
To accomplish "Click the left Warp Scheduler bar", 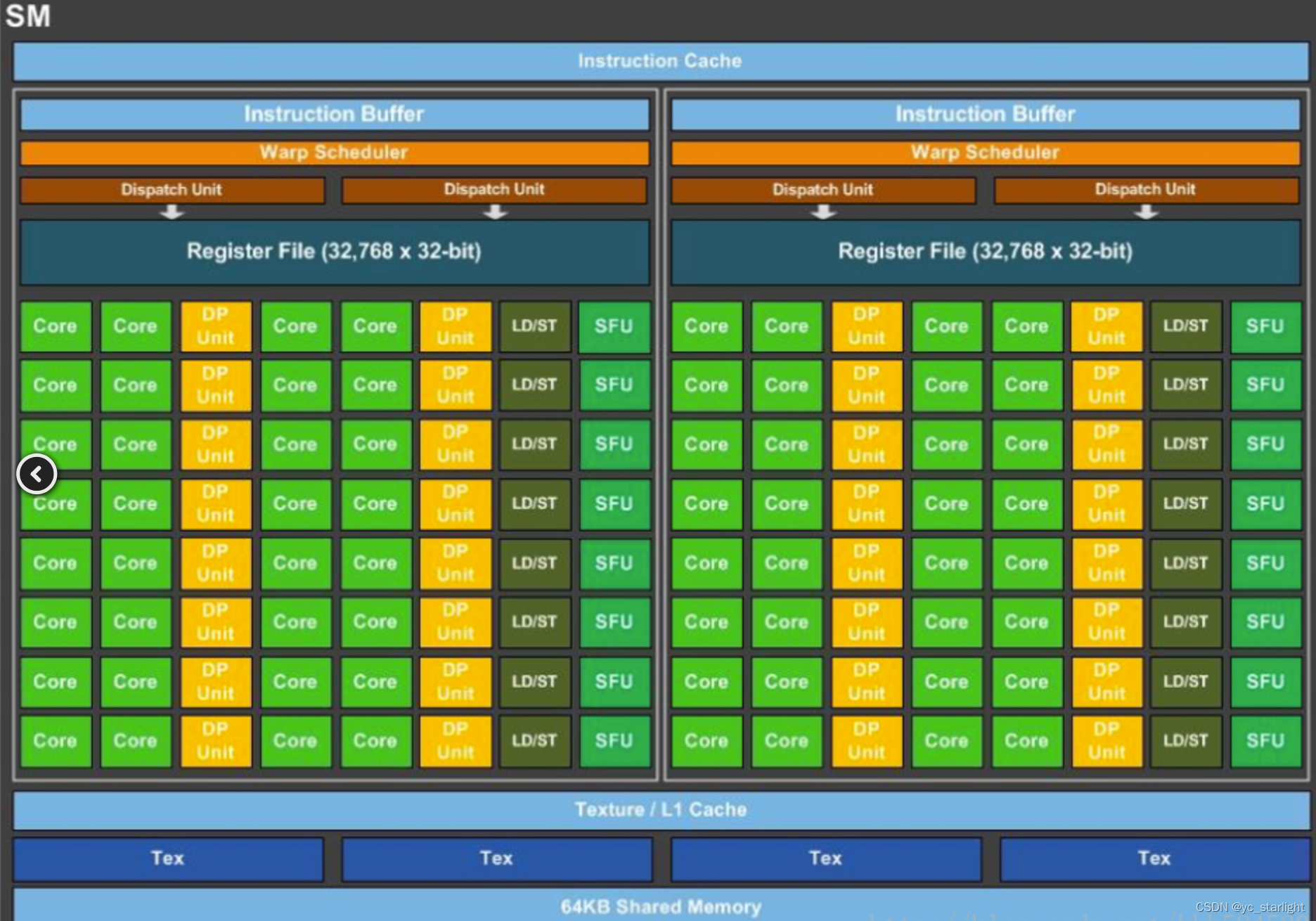I will (333, 153).
